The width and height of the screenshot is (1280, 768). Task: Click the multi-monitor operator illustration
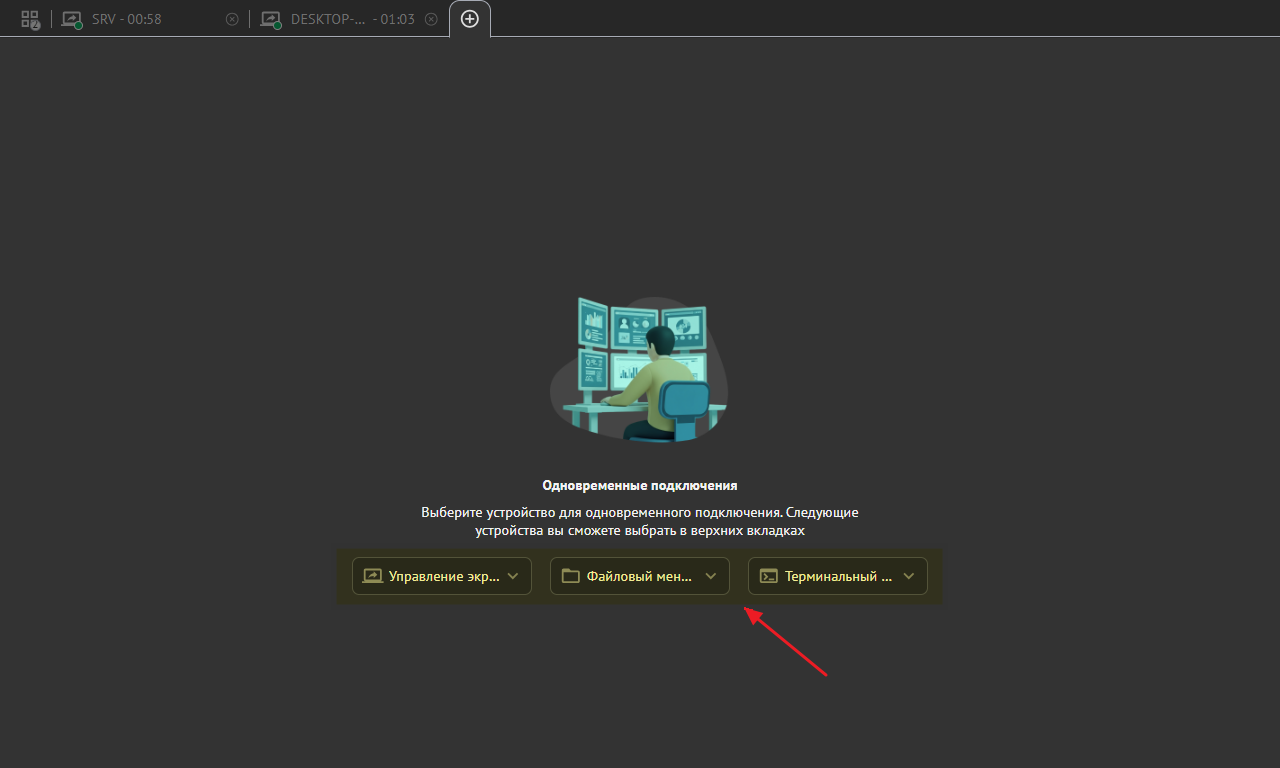click(639, 369)
